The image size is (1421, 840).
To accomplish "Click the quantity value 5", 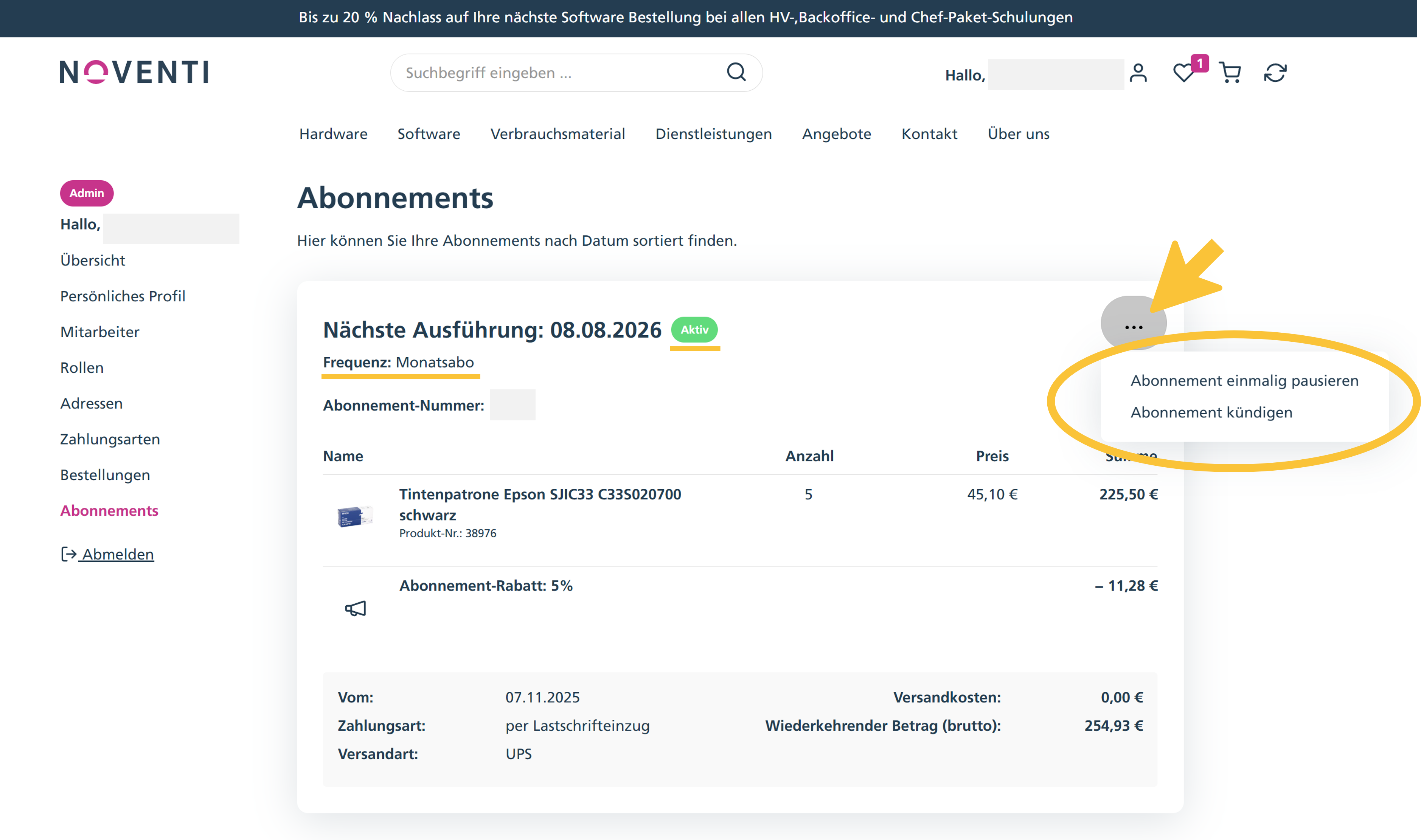I will (808, 494).
